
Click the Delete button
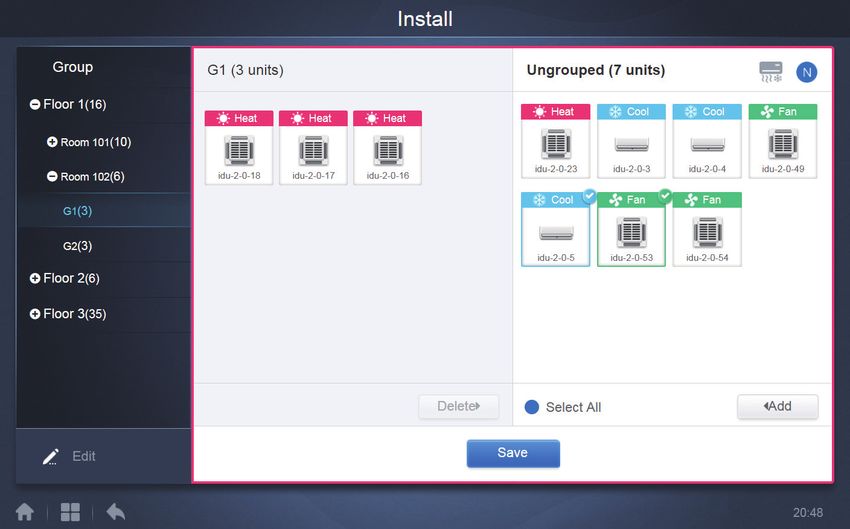click(x=459, y=407)
